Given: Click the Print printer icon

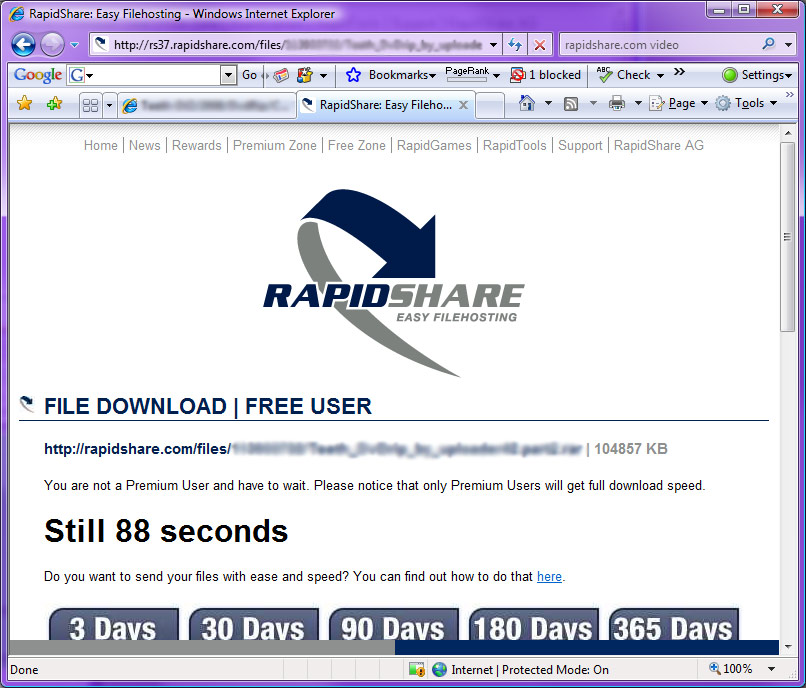Looking at the screenshot, I should 617,103.
